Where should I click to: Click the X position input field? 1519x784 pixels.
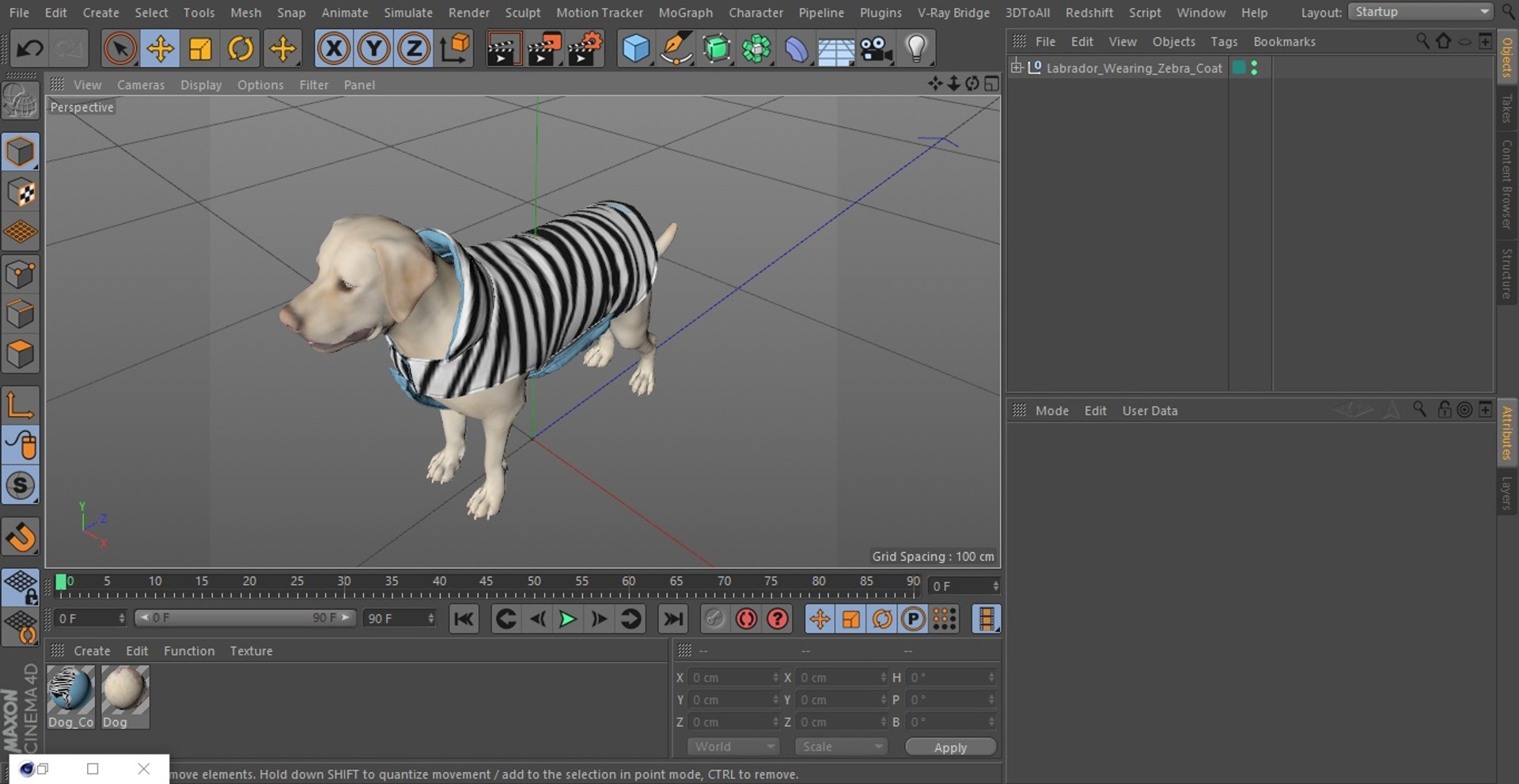(x=733, y=678)
